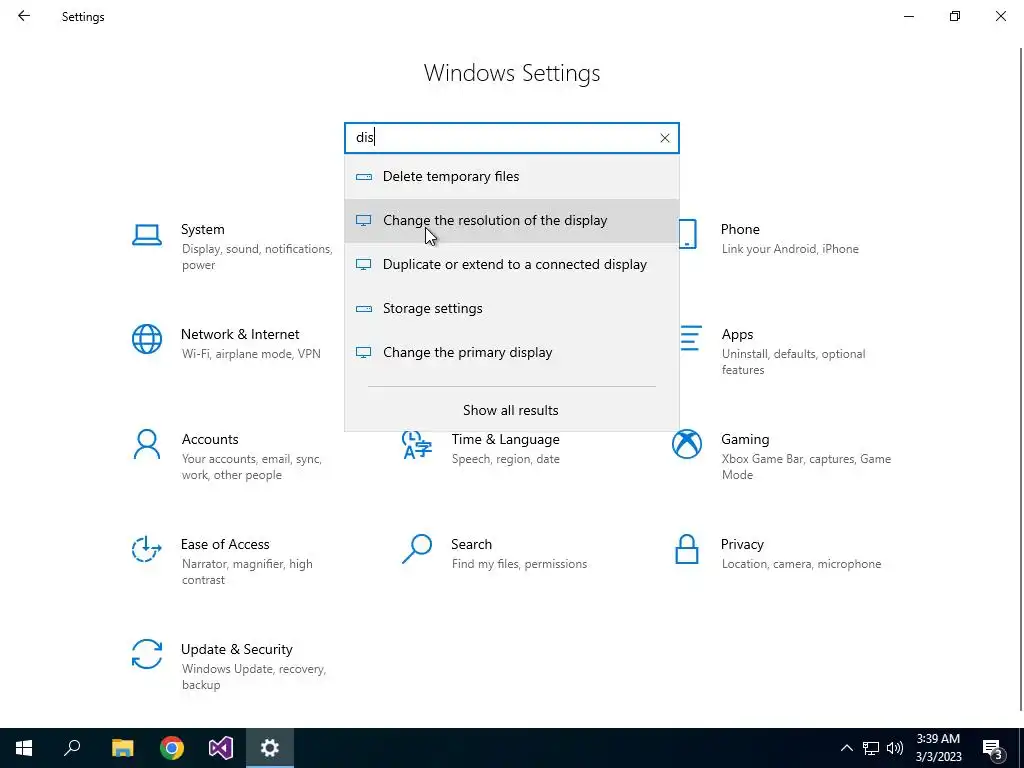The image size is (1024, 768).
Task: Open the Accounts category title
Action: click(210, 440)
